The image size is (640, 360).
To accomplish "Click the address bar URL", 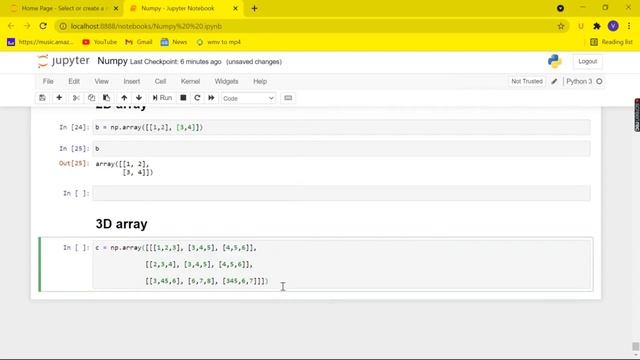I will [146, 27].
